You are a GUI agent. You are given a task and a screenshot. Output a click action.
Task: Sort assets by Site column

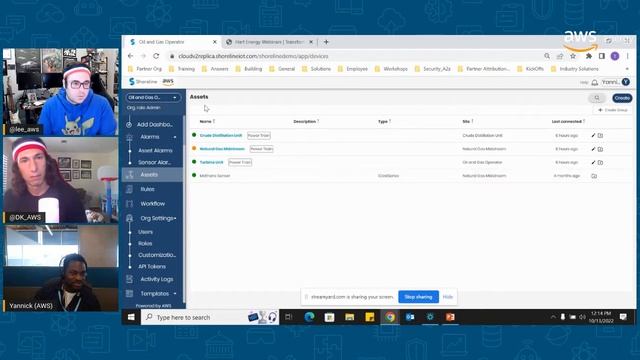point(468,122)
